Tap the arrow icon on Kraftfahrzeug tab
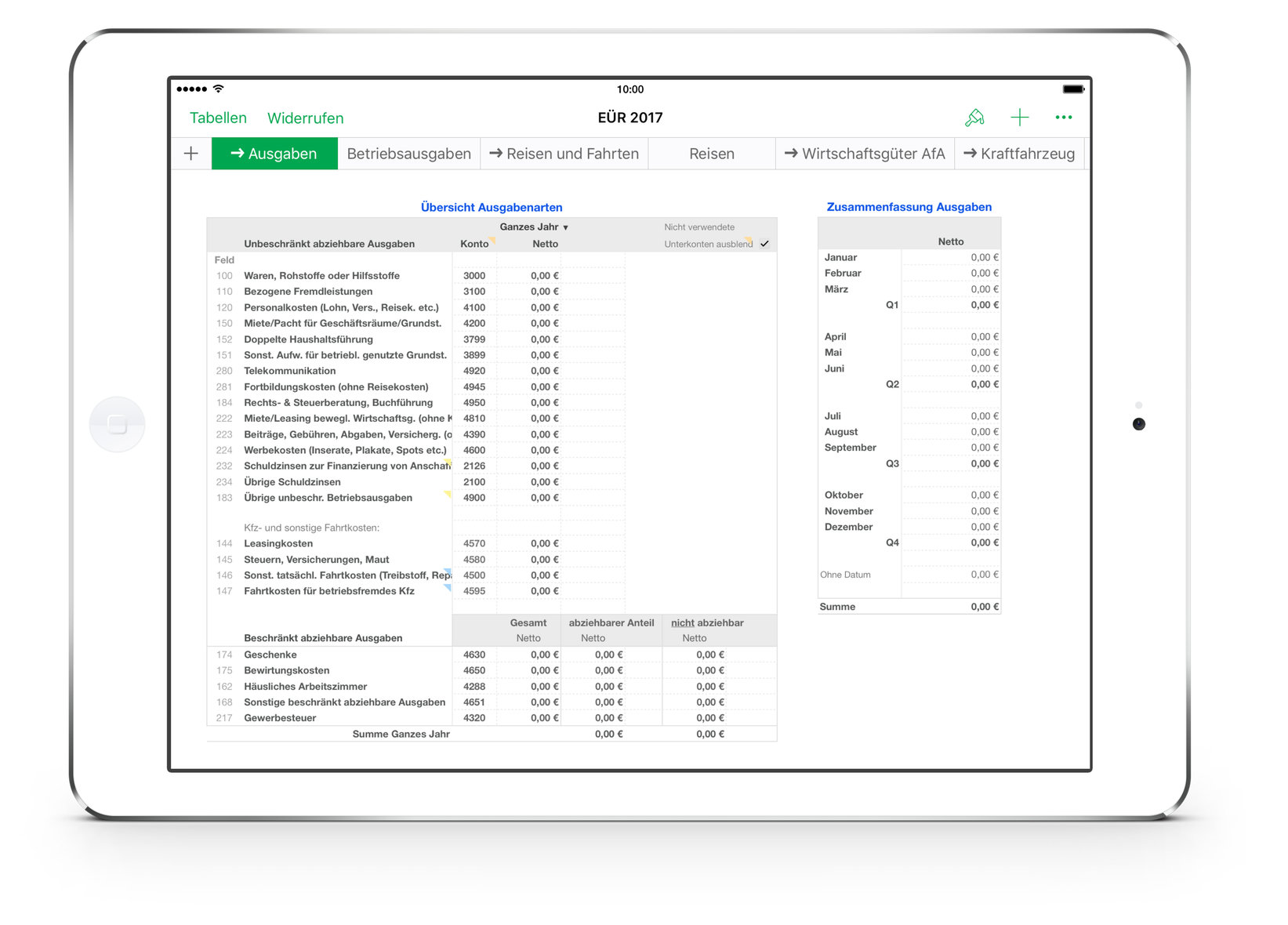Viewport: 1288px width, 925px height. coord(970,154)
